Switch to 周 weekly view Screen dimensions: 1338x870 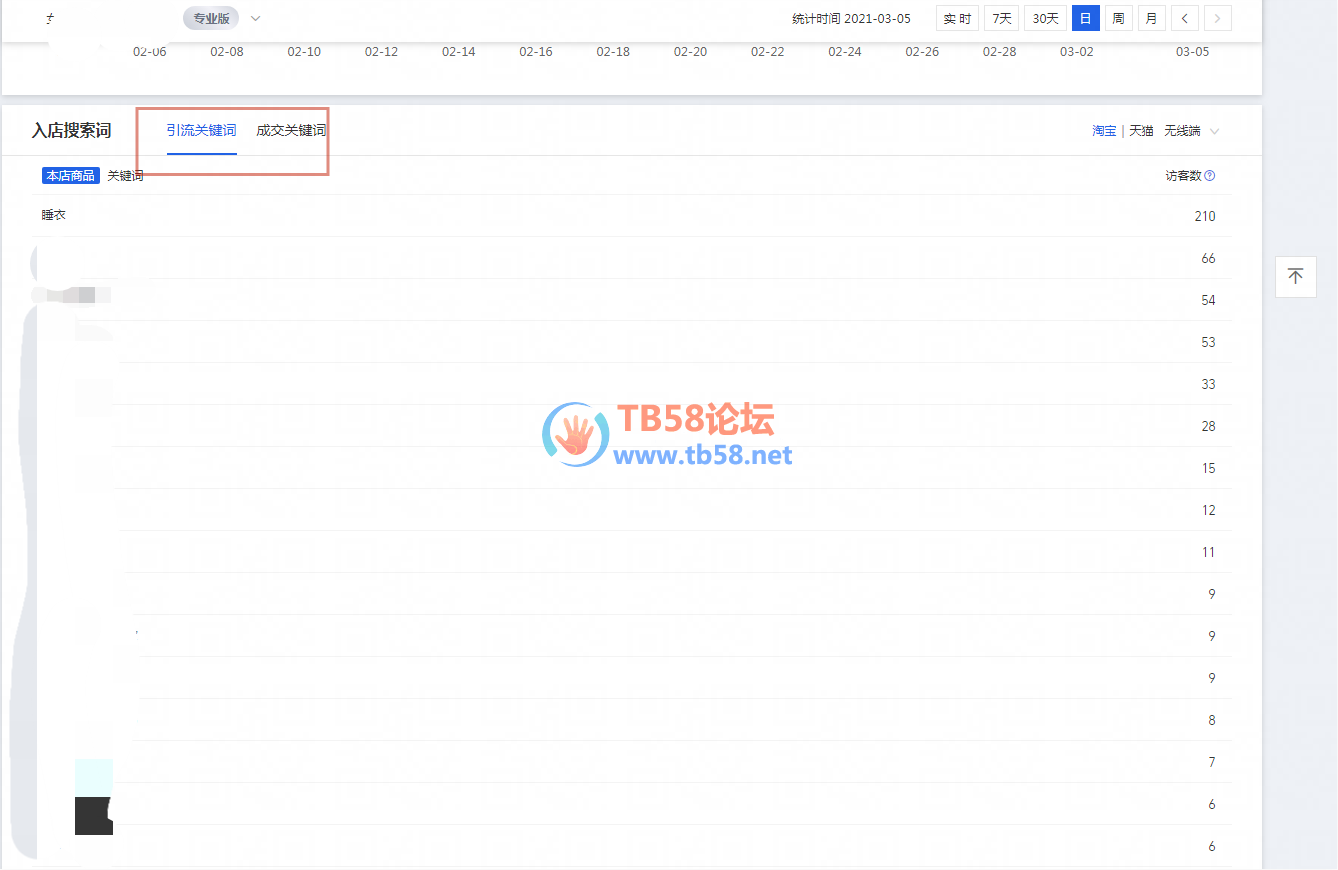[x=1118, y=18]
